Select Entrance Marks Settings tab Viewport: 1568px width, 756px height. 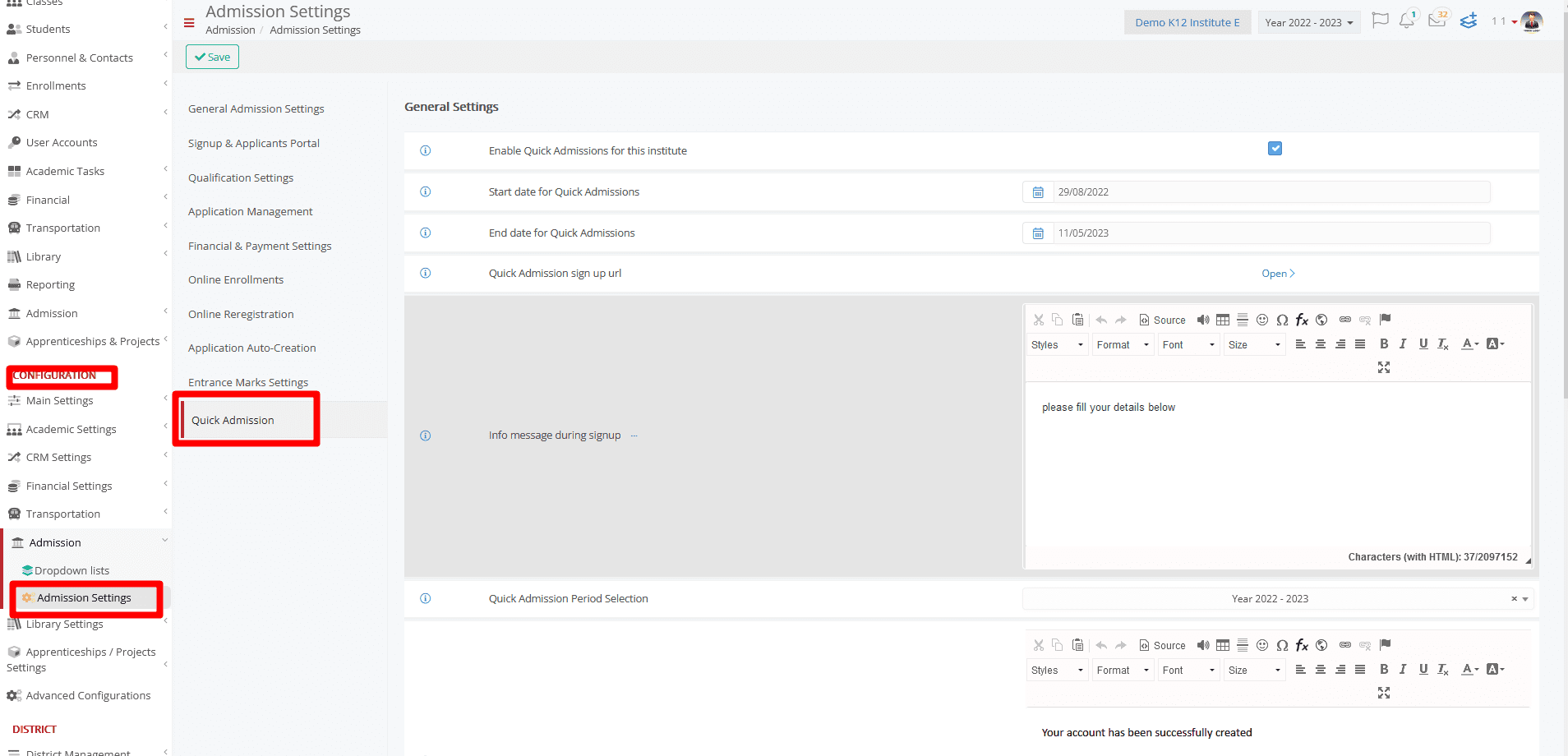[x=248, y=382]
